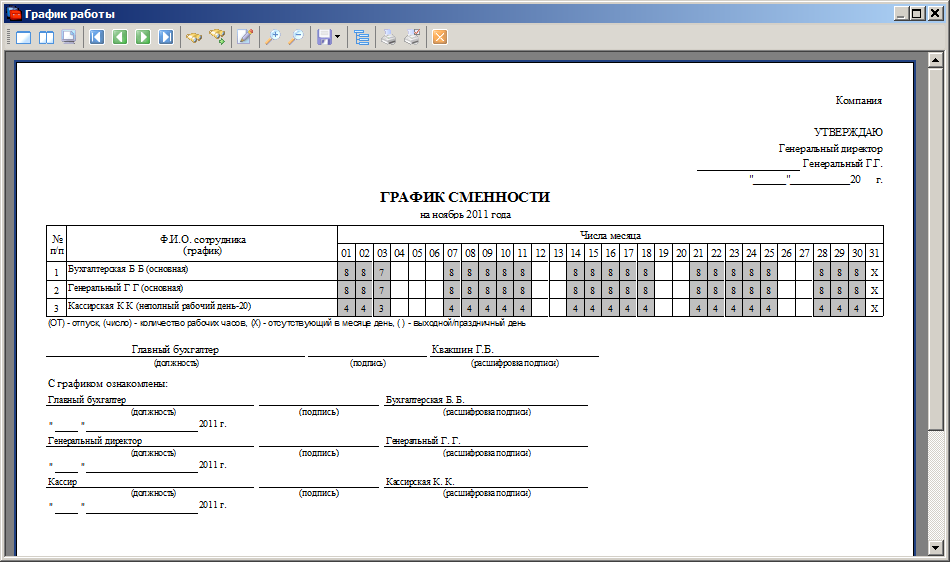Click 'С графиком ознакомлены:' text
The width and height of the screenshot is (950, 562).
coord(108,383)
